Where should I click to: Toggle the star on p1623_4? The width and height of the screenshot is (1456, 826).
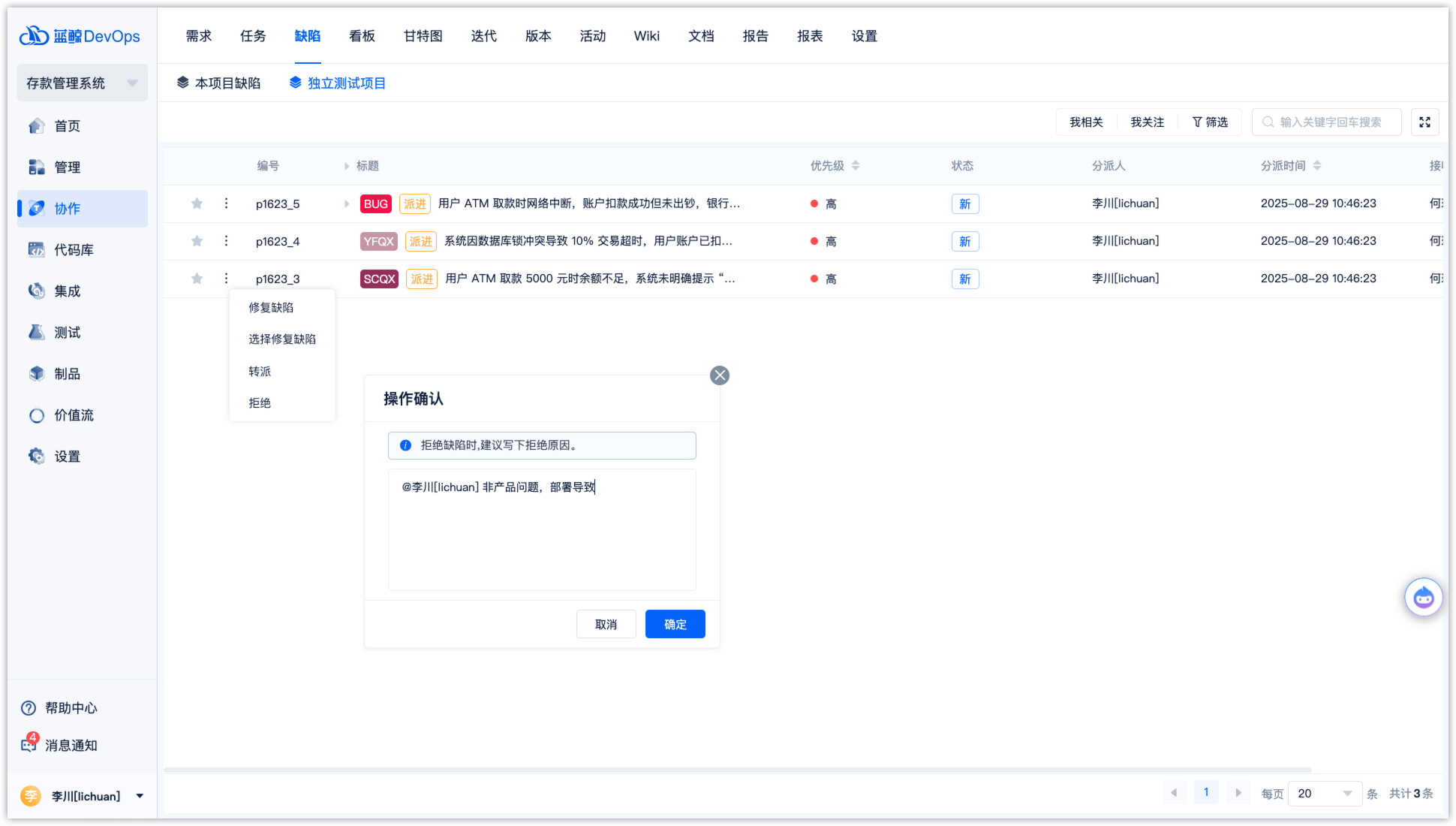pyautogui.click(x=197, y=241)
